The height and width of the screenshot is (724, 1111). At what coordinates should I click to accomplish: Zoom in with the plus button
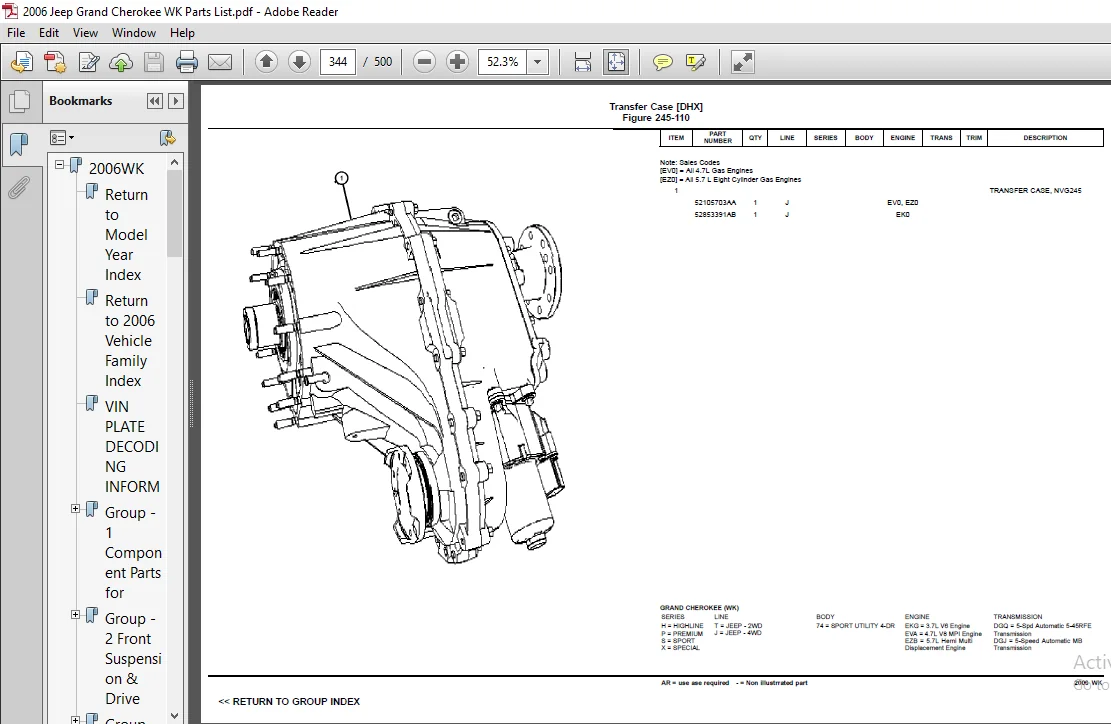(x=457, y=62)
